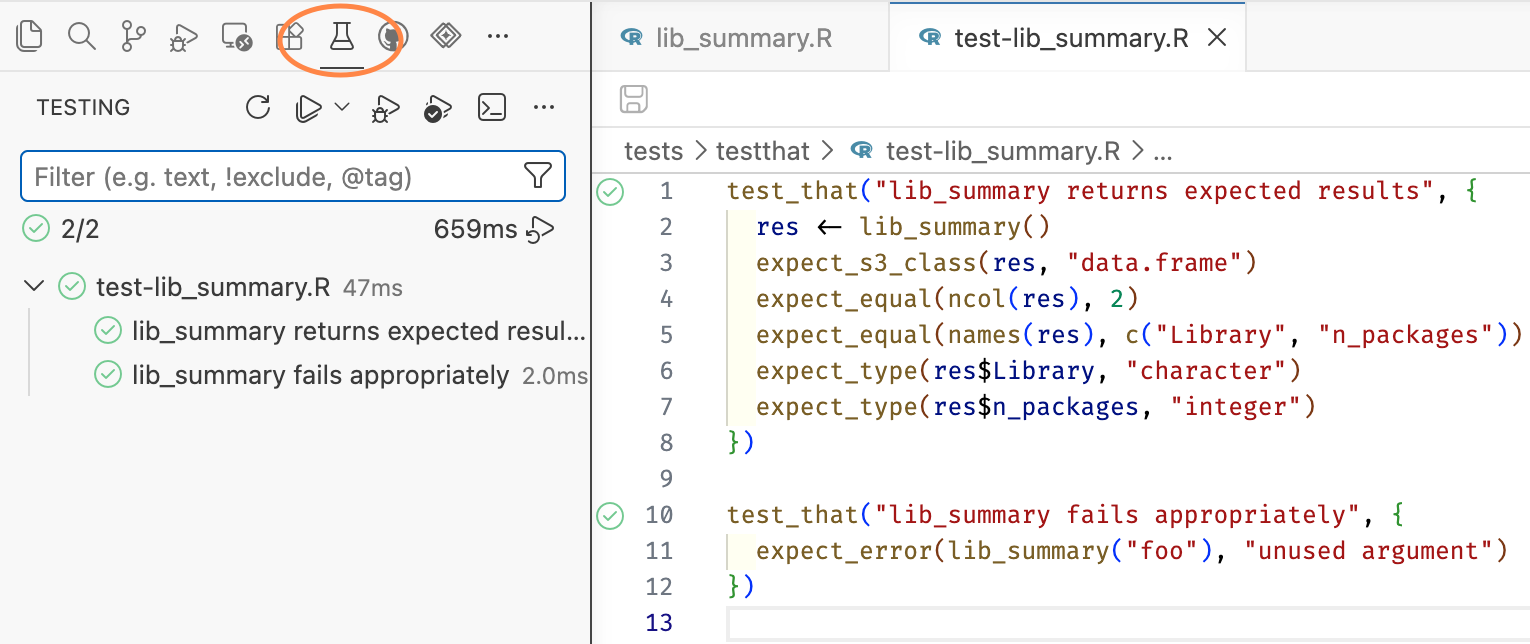Viewport: 1530px width, 644px height.
Task: Show test output terminal icon
Action: 491,107
